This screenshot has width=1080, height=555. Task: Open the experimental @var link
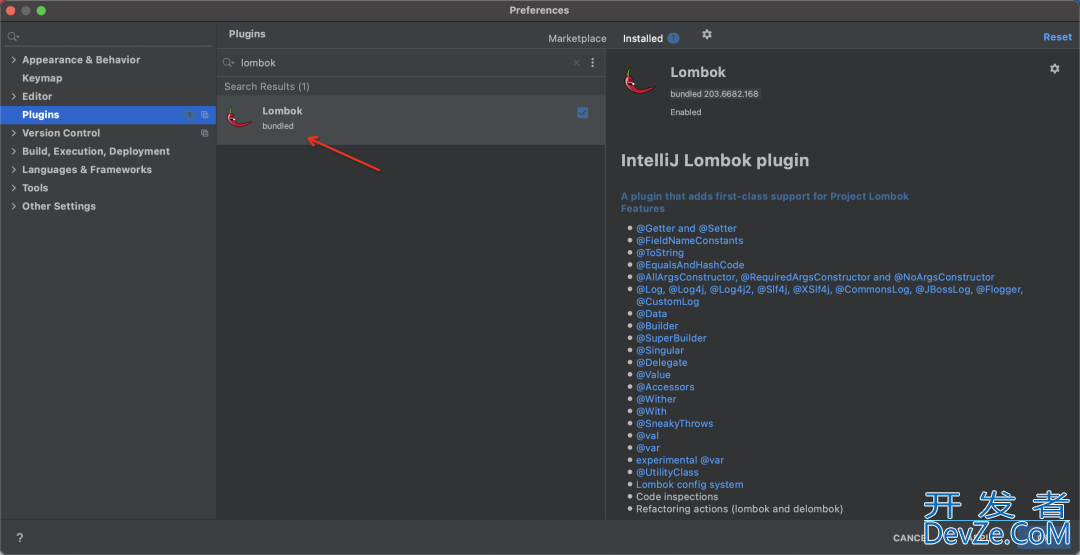680,460
